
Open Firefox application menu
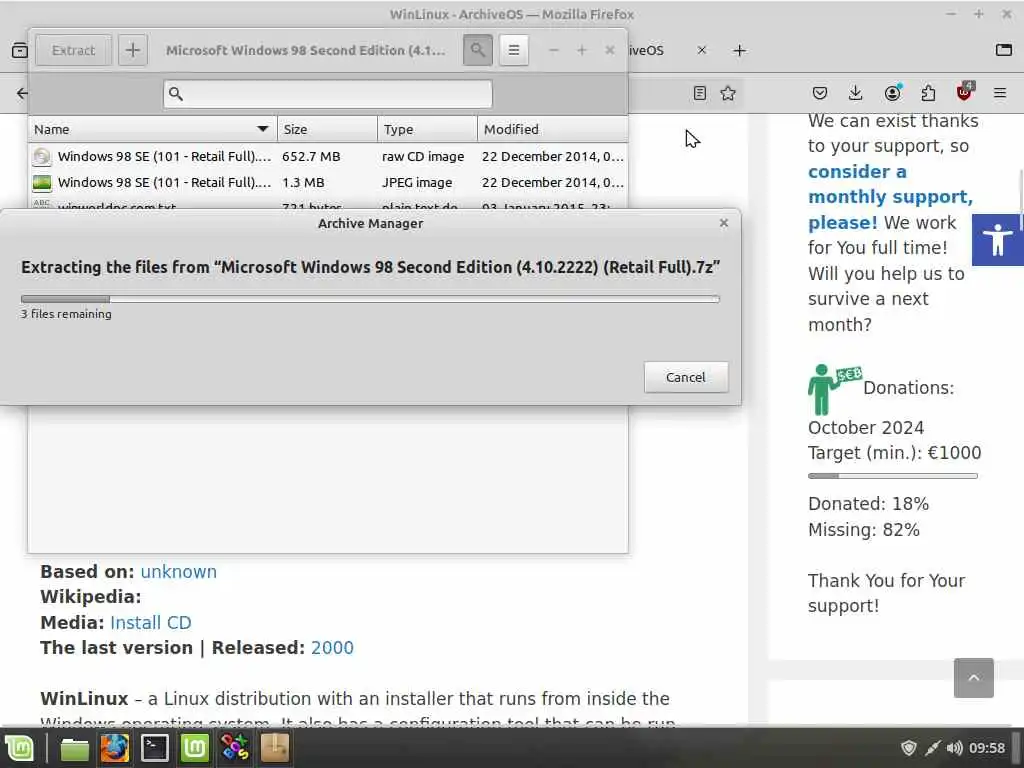1000,93
